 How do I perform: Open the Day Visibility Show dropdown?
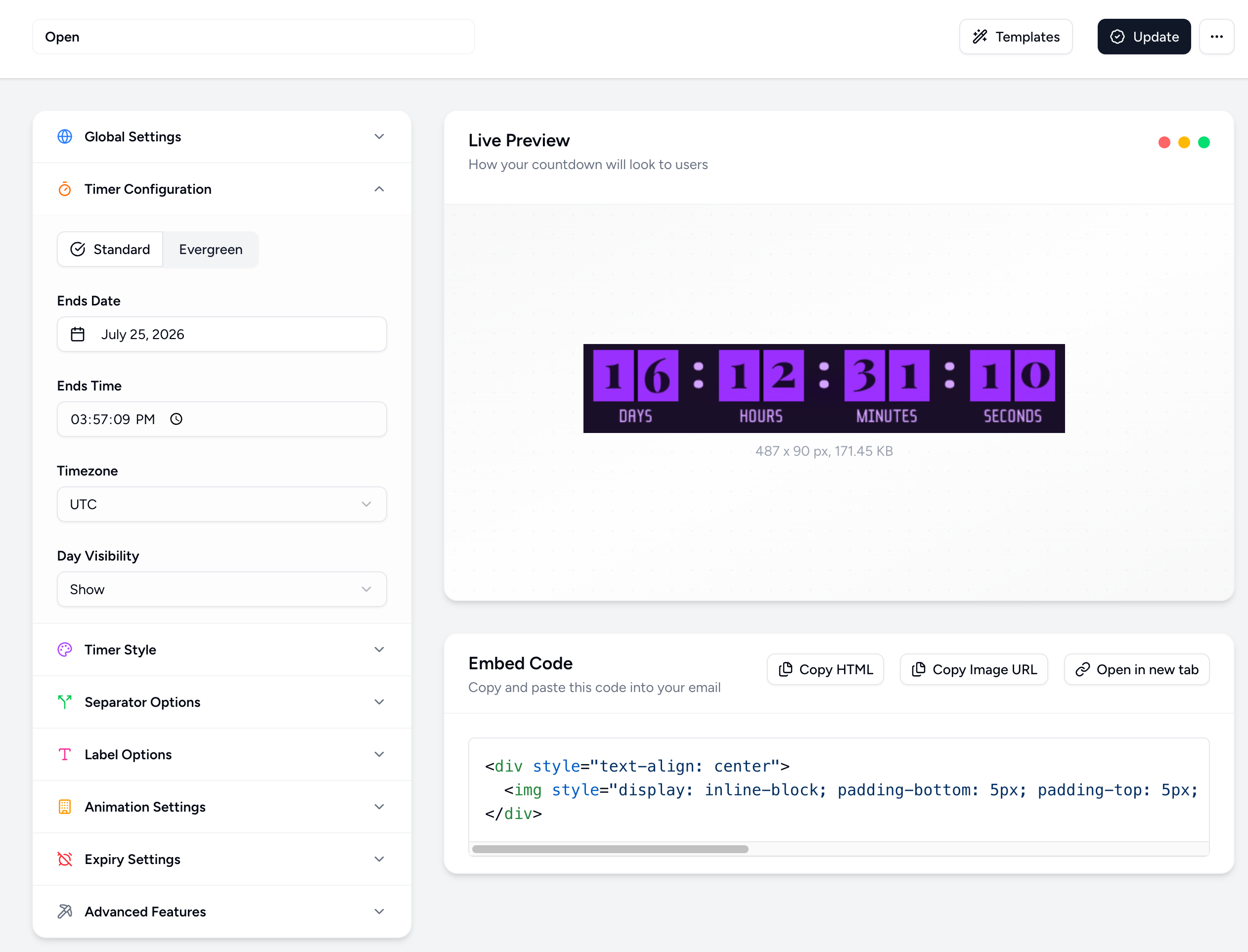tap(222, 589)
